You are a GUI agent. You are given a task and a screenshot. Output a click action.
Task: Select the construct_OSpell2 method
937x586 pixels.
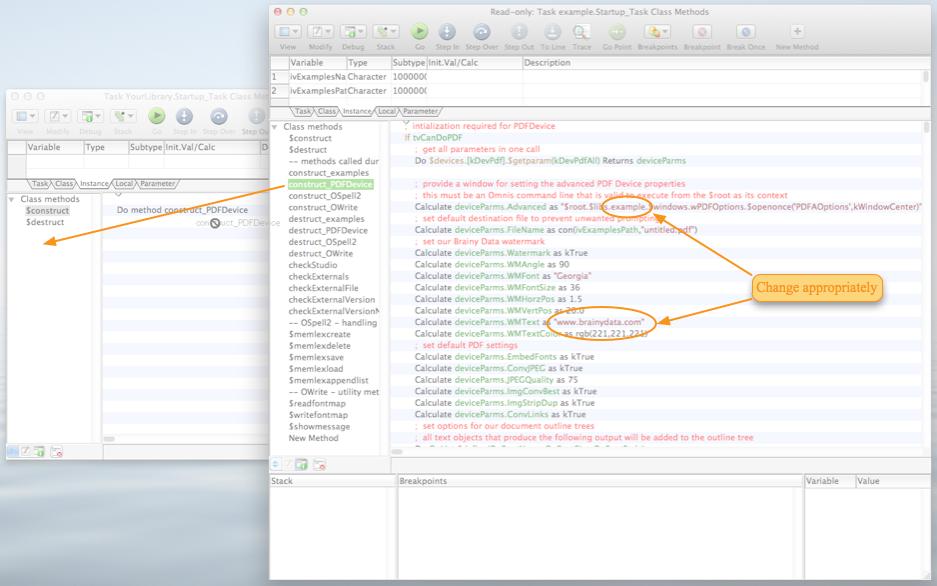[x=324, y=195]
